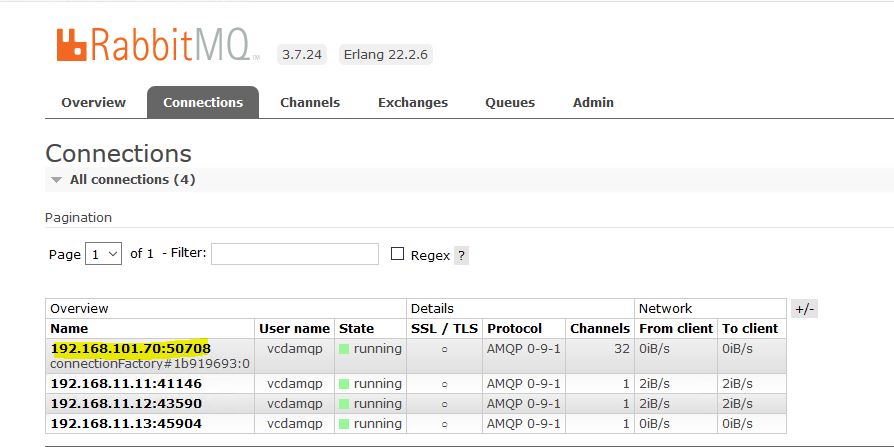Open connection 192.168.11.12:43590

126,404
